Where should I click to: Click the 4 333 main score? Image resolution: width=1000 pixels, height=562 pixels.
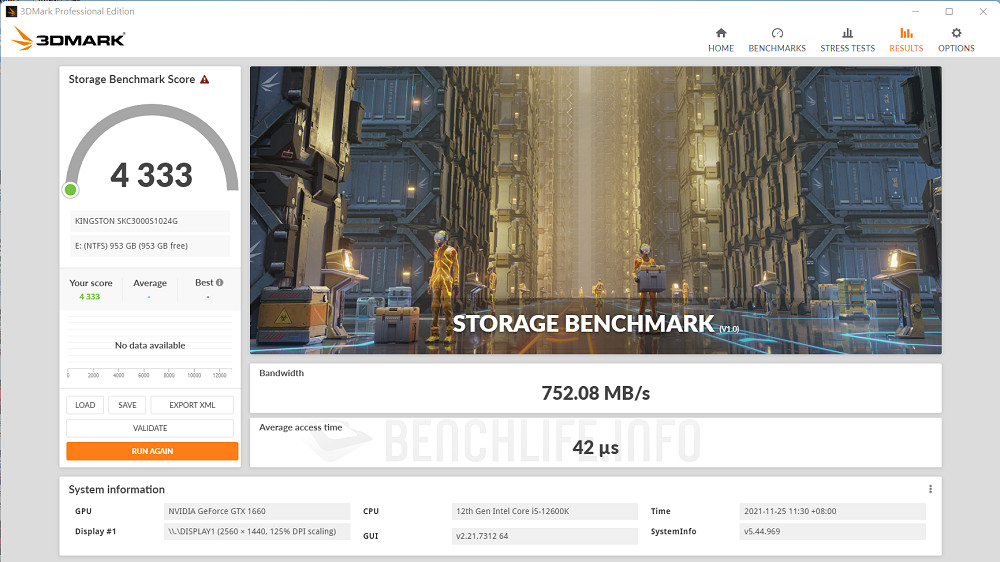(152, 175)
